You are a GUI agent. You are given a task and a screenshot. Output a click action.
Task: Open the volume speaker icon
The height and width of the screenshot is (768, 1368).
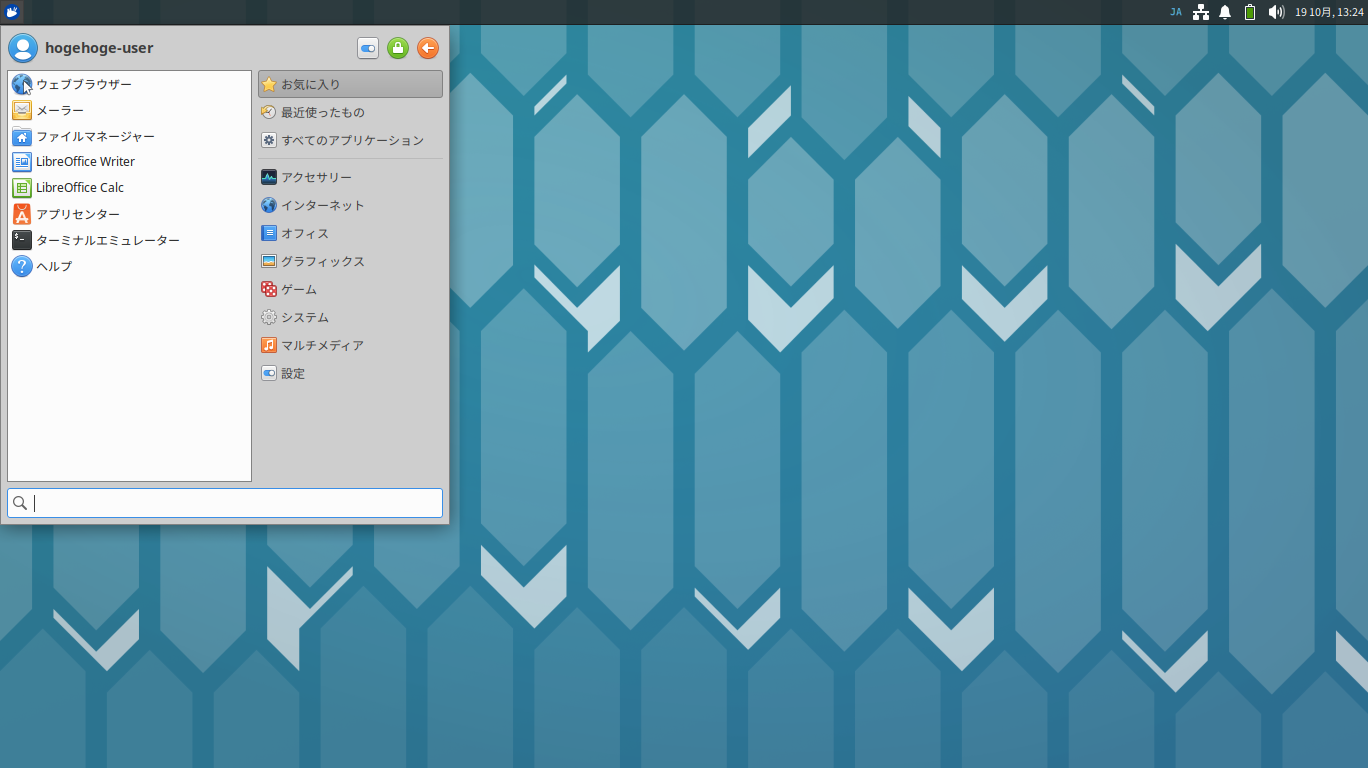tap(1276, 12)
